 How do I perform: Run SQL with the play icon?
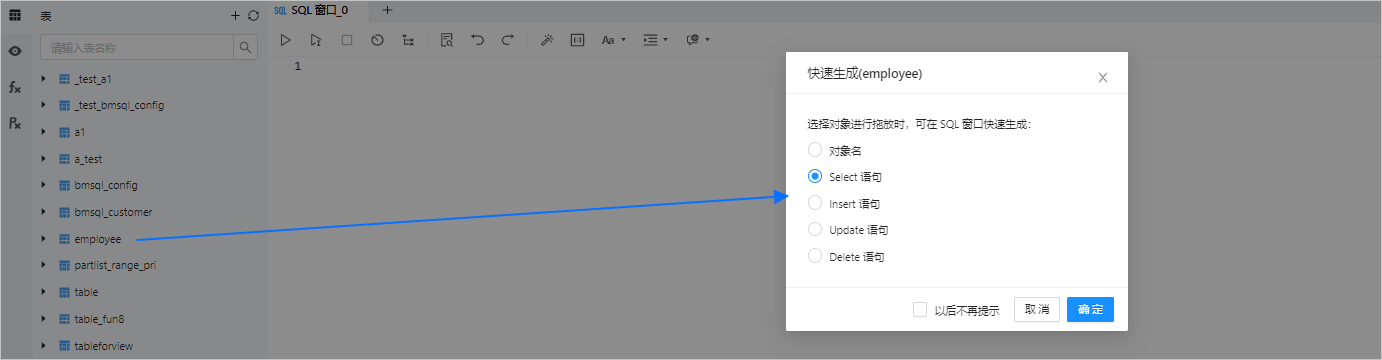(285, 40)
